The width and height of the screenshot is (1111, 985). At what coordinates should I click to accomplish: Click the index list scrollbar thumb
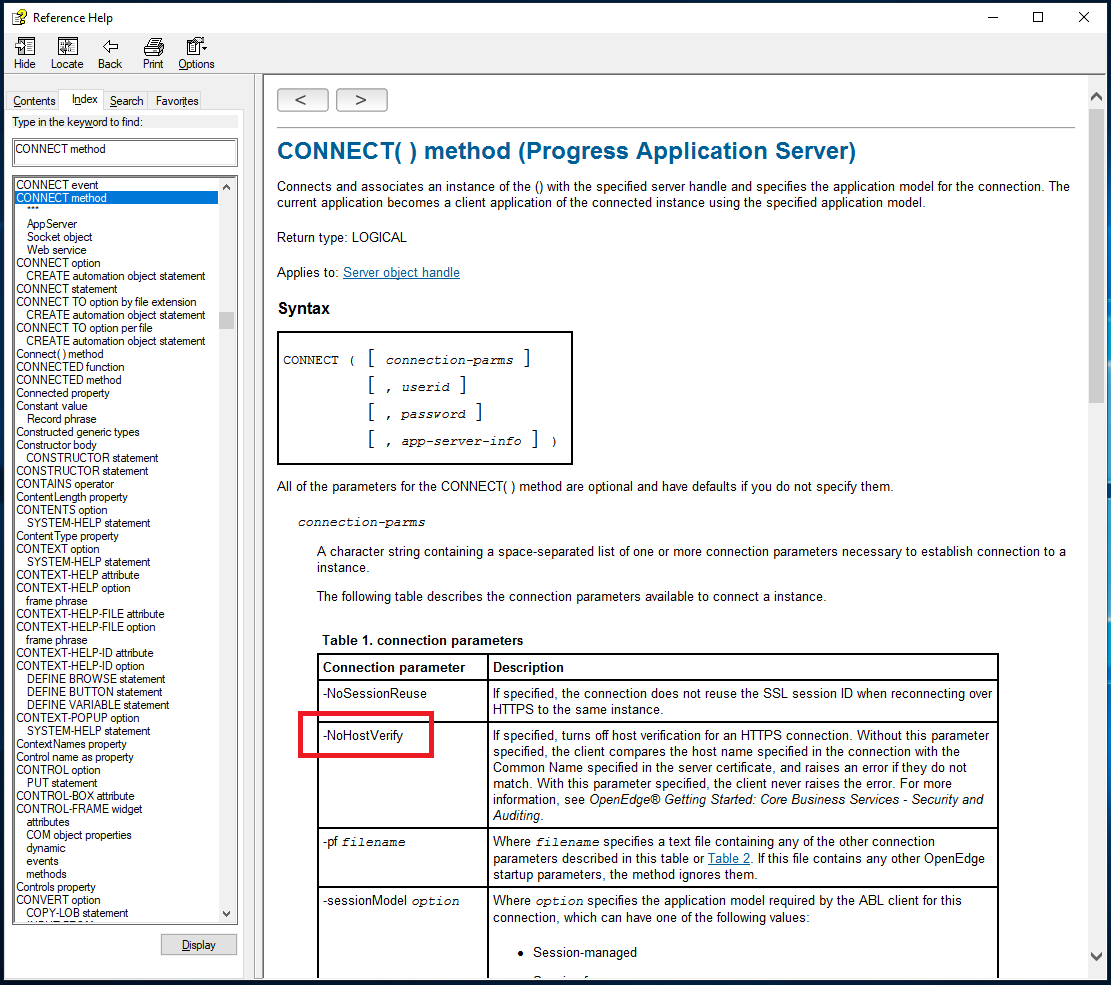[227, 320]
